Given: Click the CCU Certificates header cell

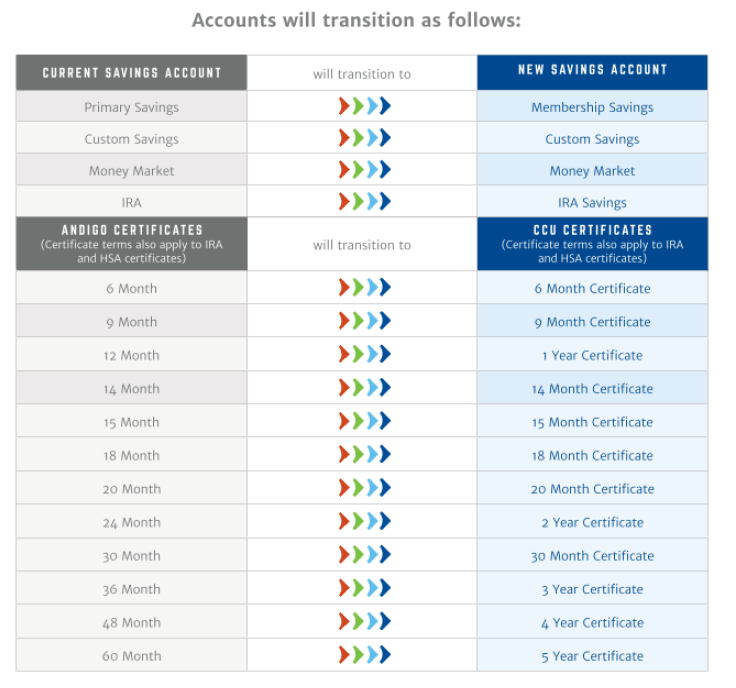Looking at the screenshot, I should [x=592, y=244].
